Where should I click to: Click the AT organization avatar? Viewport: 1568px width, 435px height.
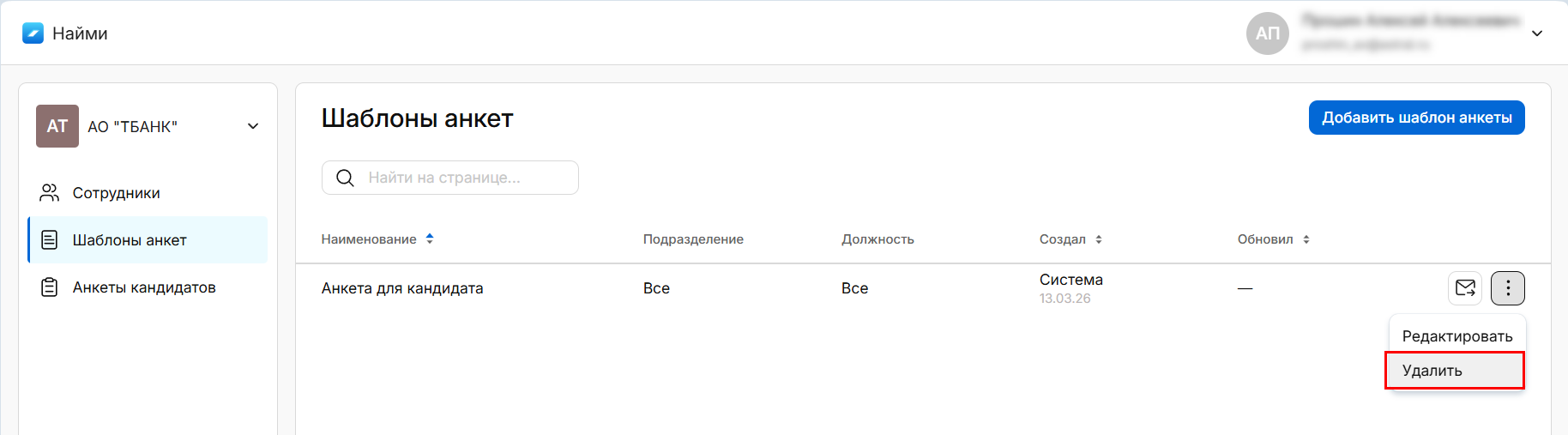point(57,126)
